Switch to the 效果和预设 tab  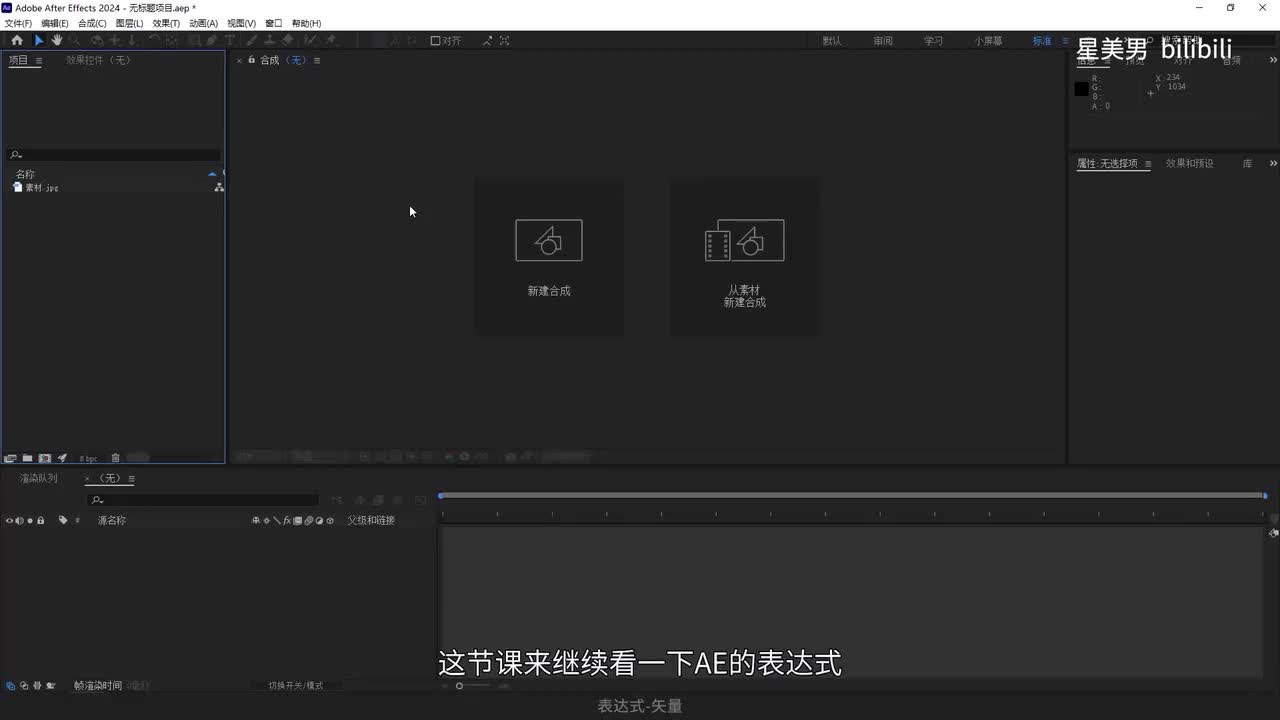(1189, 163)
